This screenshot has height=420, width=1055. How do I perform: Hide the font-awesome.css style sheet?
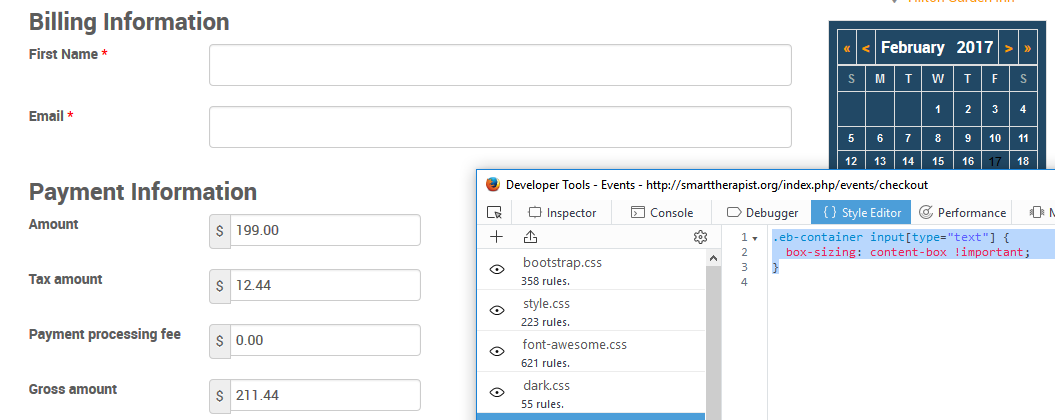tap(497, 352)
